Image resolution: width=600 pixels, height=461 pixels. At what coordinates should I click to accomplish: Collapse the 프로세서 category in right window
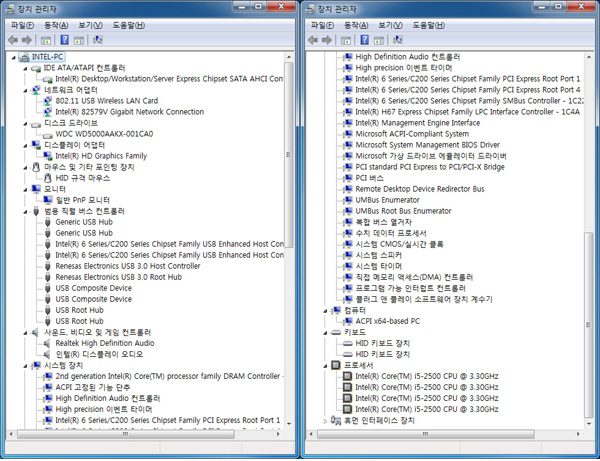[325, 367]
